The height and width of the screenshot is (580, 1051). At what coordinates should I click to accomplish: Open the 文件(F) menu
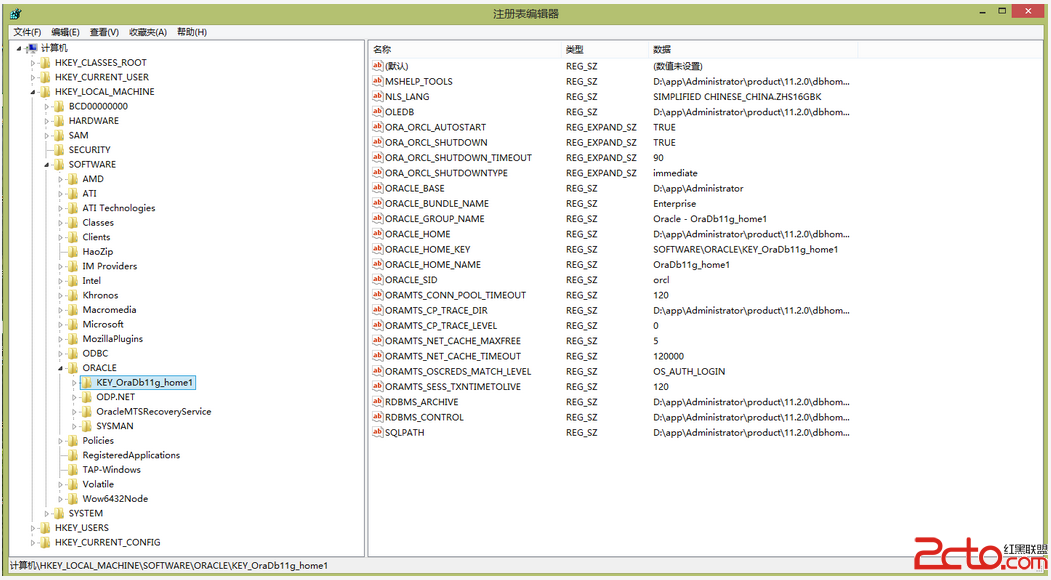point(27,32)
